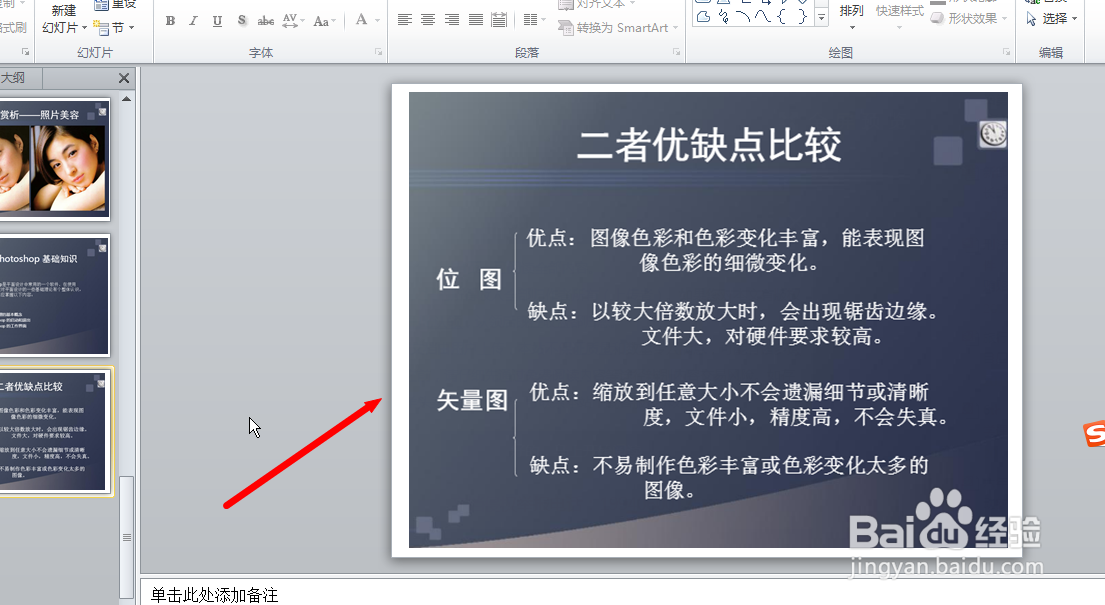Viewport: 1105px width, 605px height.
Task: Switch to the Outline (大纲) tab
Action: coord(14,78)
